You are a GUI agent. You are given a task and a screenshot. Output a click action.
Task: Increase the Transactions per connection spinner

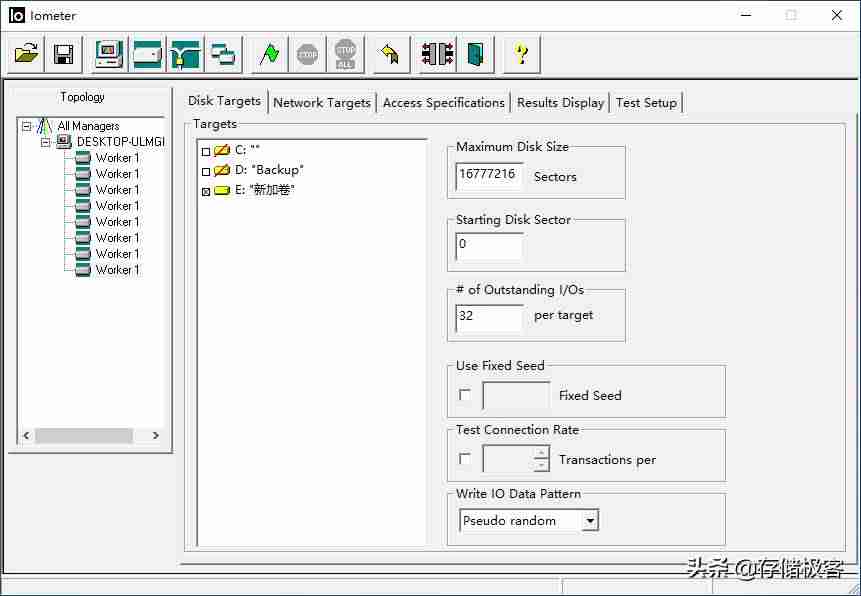pyautogui.click(x=541, y=452)
